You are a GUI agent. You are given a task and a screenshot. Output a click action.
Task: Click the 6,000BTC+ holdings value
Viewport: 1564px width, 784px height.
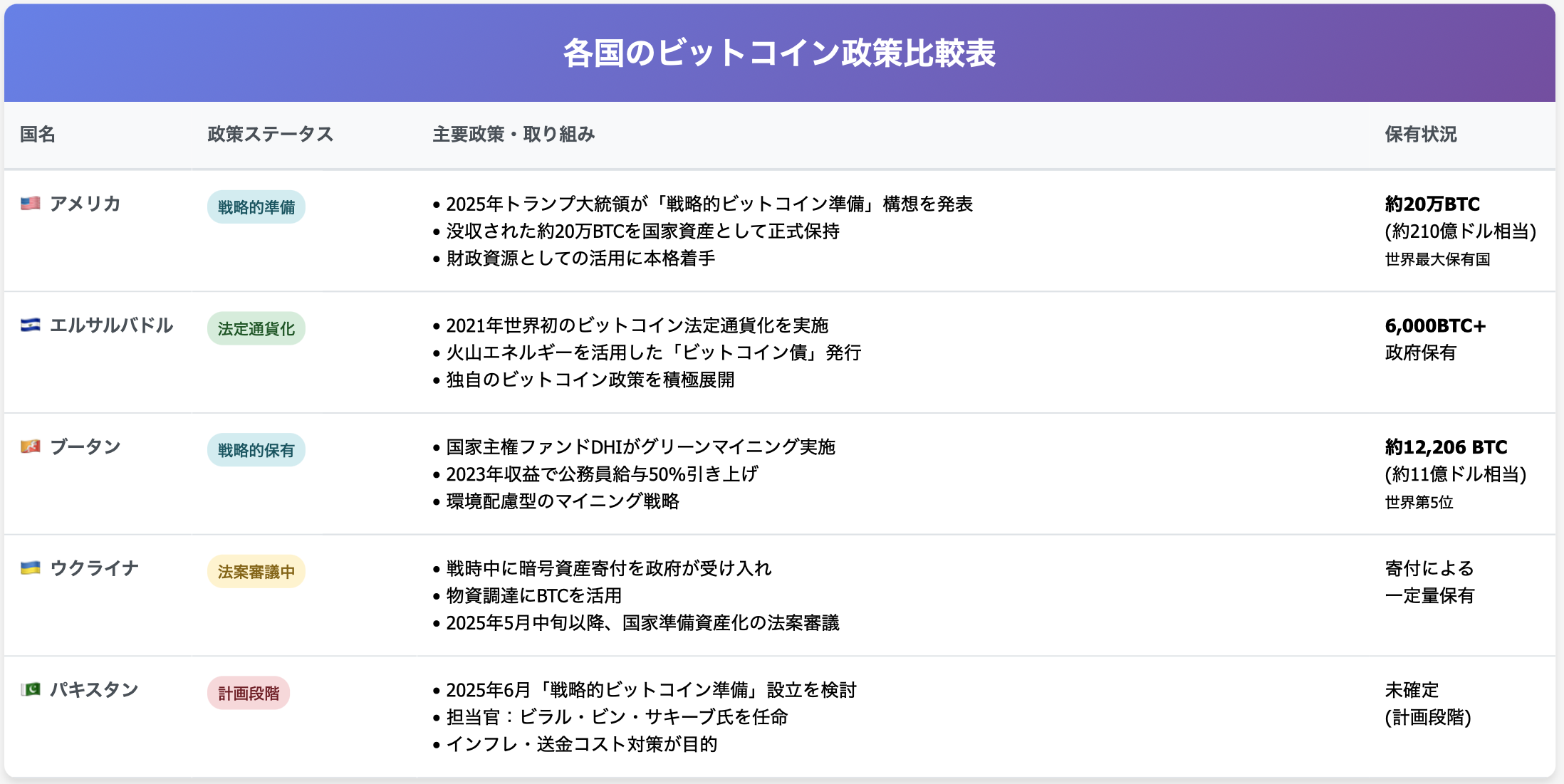1435,326
